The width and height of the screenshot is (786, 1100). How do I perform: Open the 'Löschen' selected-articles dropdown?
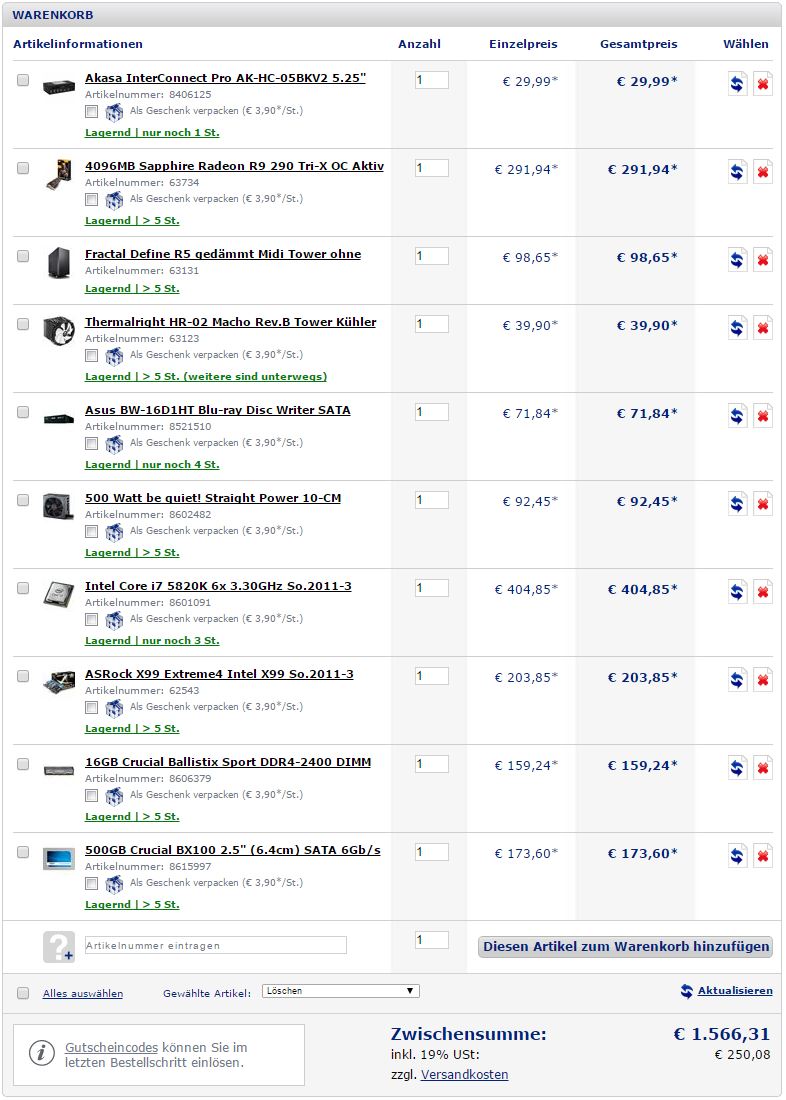click(x=340, y=991)
